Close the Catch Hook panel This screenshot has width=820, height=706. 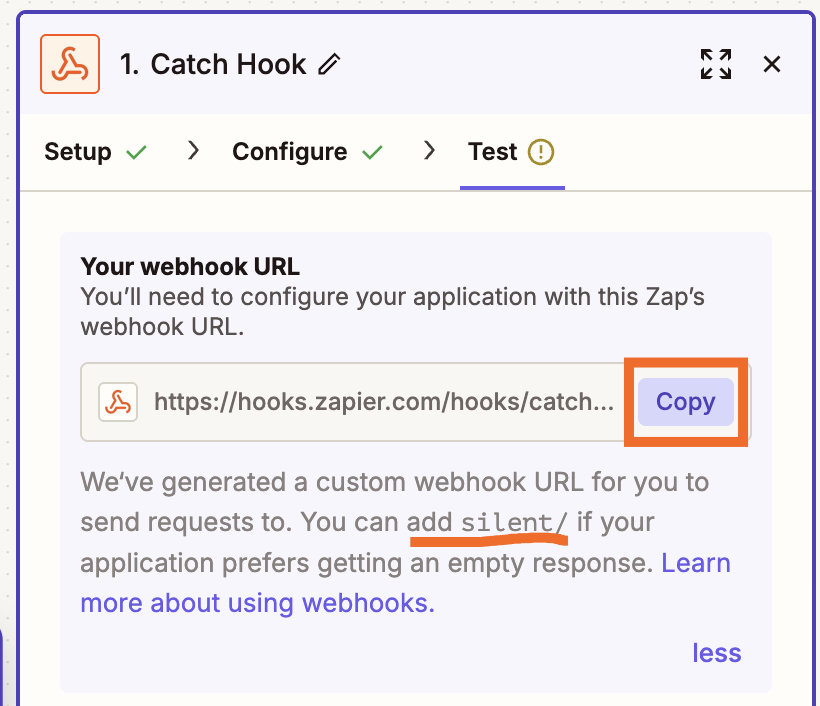(x=771, y=63)
